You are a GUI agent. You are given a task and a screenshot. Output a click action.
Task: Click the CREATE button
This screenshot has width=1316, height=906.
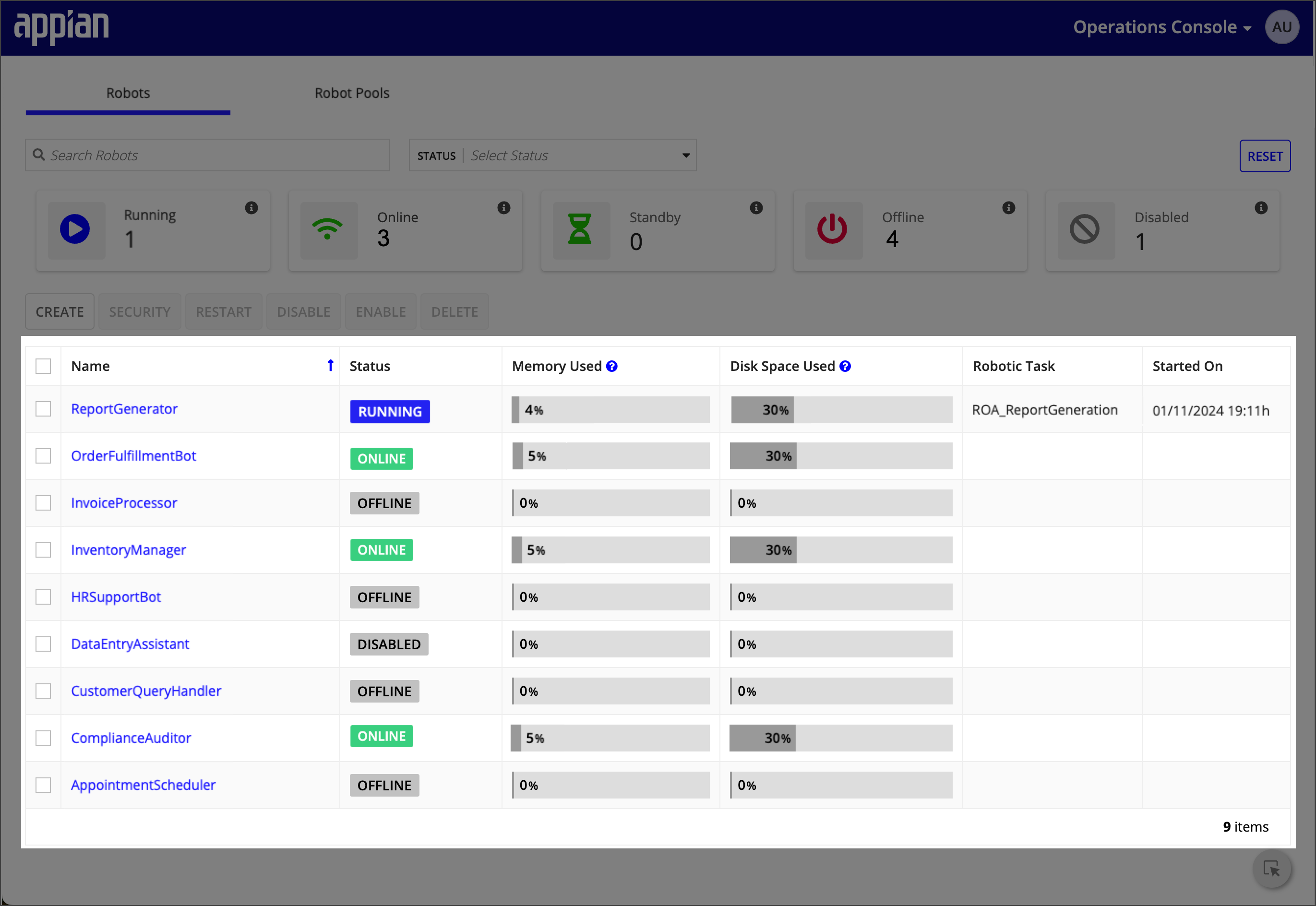click(60, 311)
